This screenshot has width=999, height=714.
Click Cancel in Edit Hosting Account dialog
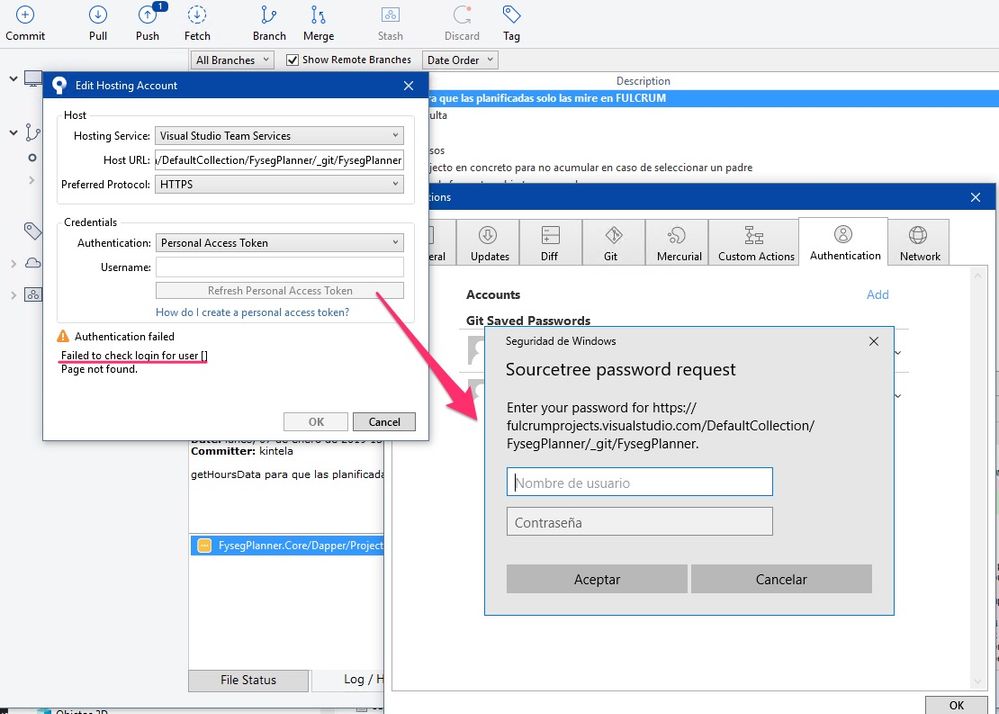click(384, 422)
